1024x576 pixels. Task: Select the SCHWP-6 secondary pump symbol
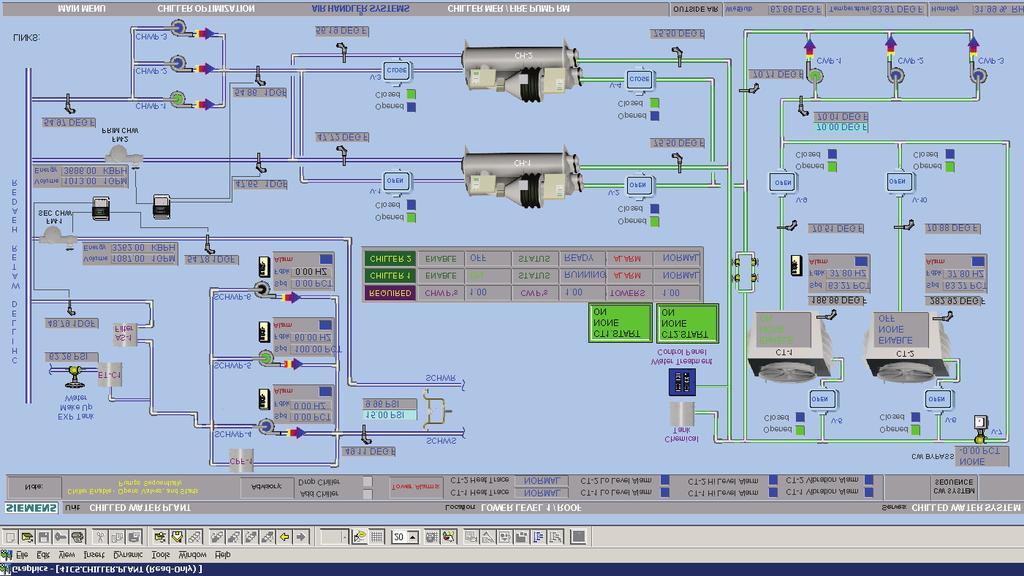point(262,289)
